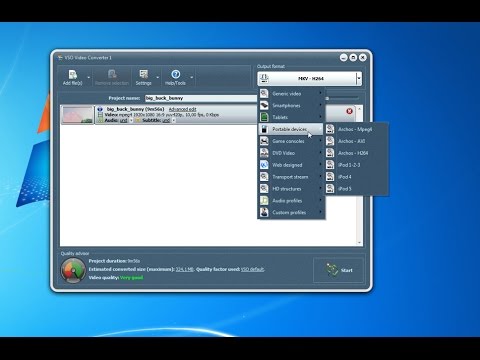Viewport: 480px width, 360px height.
Task: Choose Archos - Mpeg4 profile
Action: tap(357, 129)
